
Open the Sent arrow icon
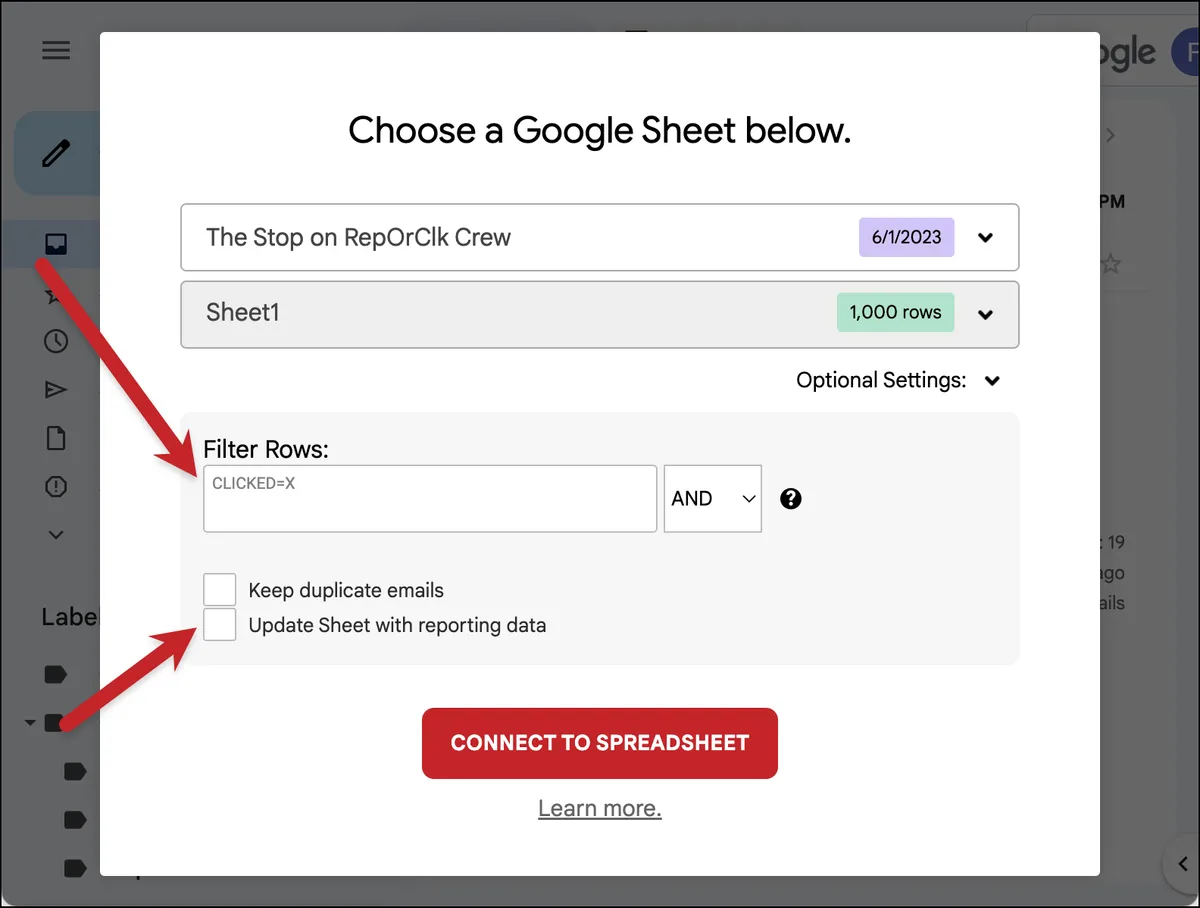tap(56, 390)
